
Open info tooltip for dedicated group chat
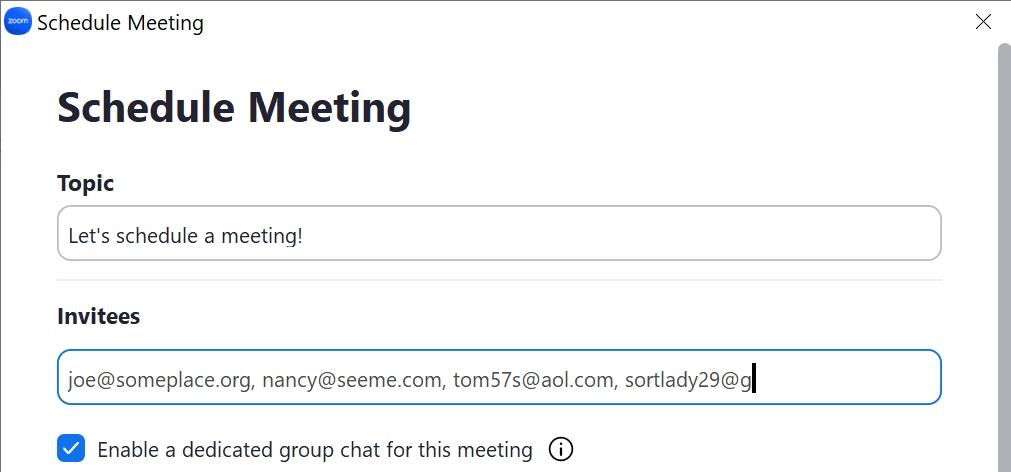(561, 449)
